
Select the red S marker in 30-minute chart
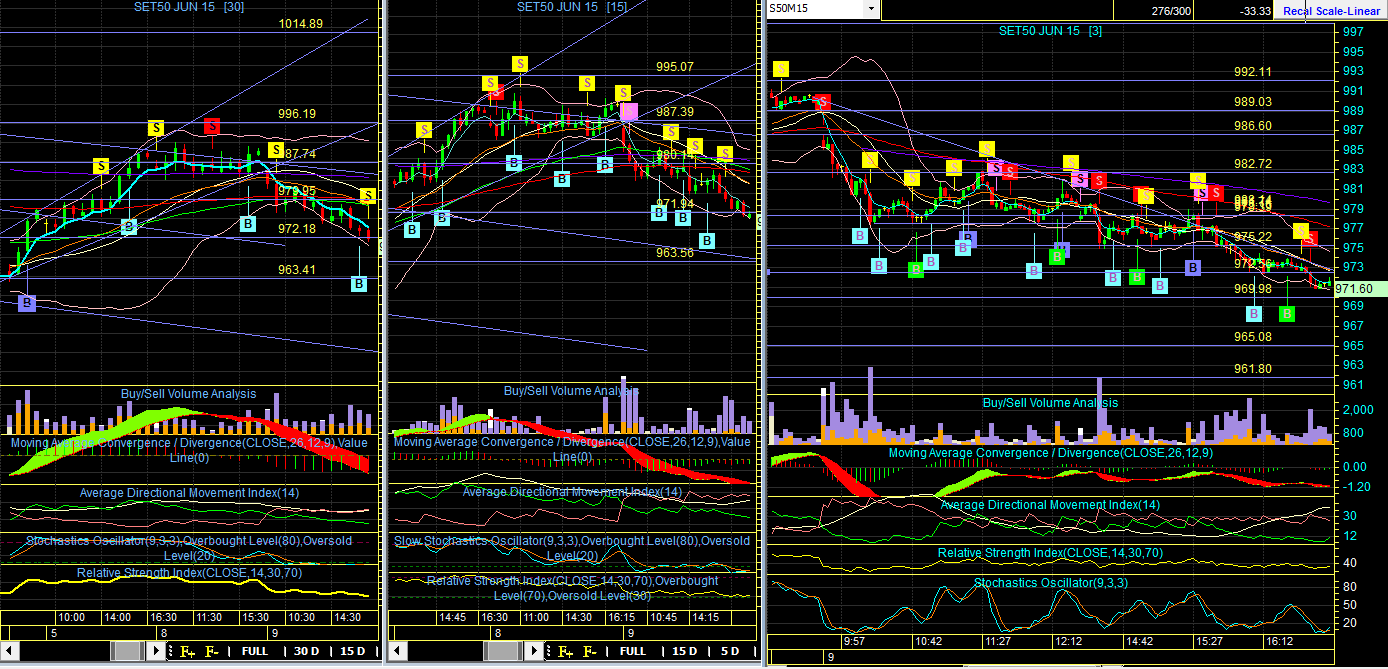(x=212, y=126)
